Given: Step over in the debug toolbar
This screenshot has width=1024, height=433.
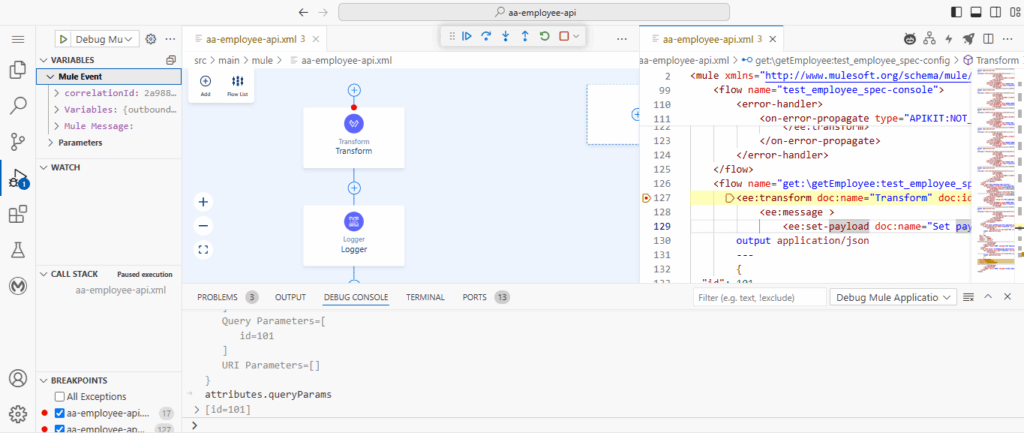Looking at the screenshot, I should [486, 37].
